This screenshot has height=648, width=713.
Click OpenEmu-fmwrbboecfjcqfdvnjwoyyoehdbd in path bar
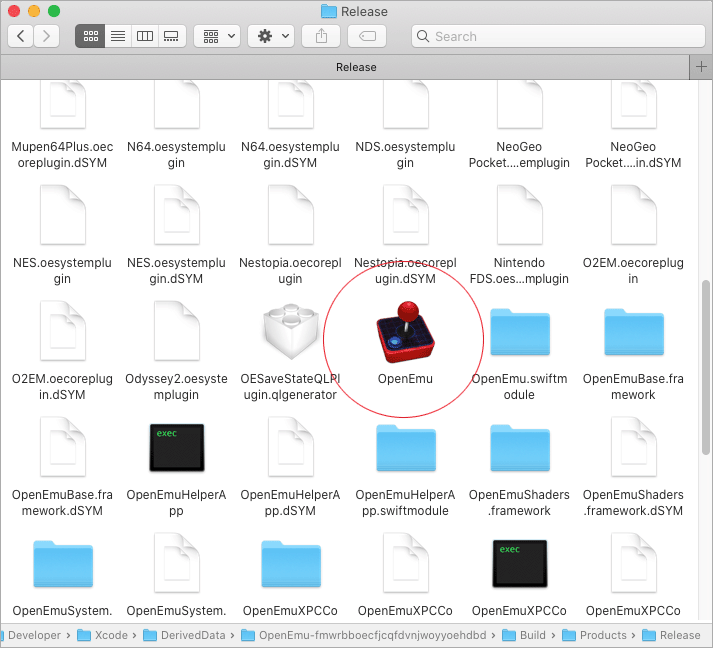click(364, 635)
